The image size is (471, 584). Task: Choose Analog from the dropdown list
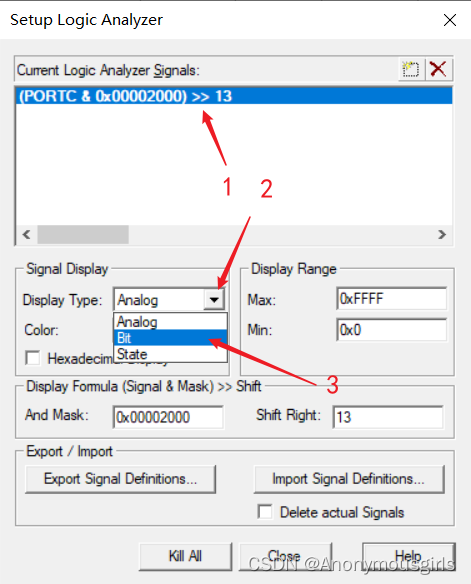(x=170, y=321)
